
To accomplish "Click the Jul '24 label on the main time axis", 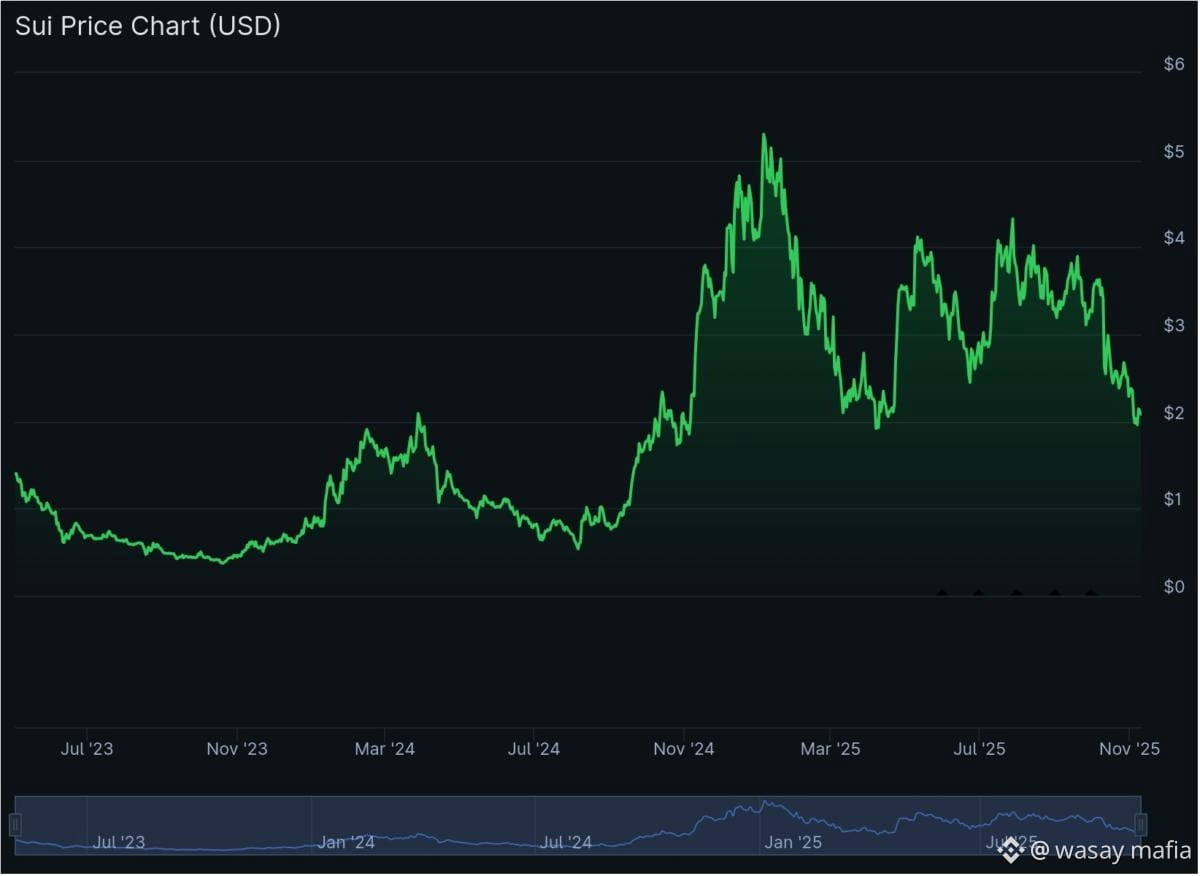I will [x=533, y=749].
